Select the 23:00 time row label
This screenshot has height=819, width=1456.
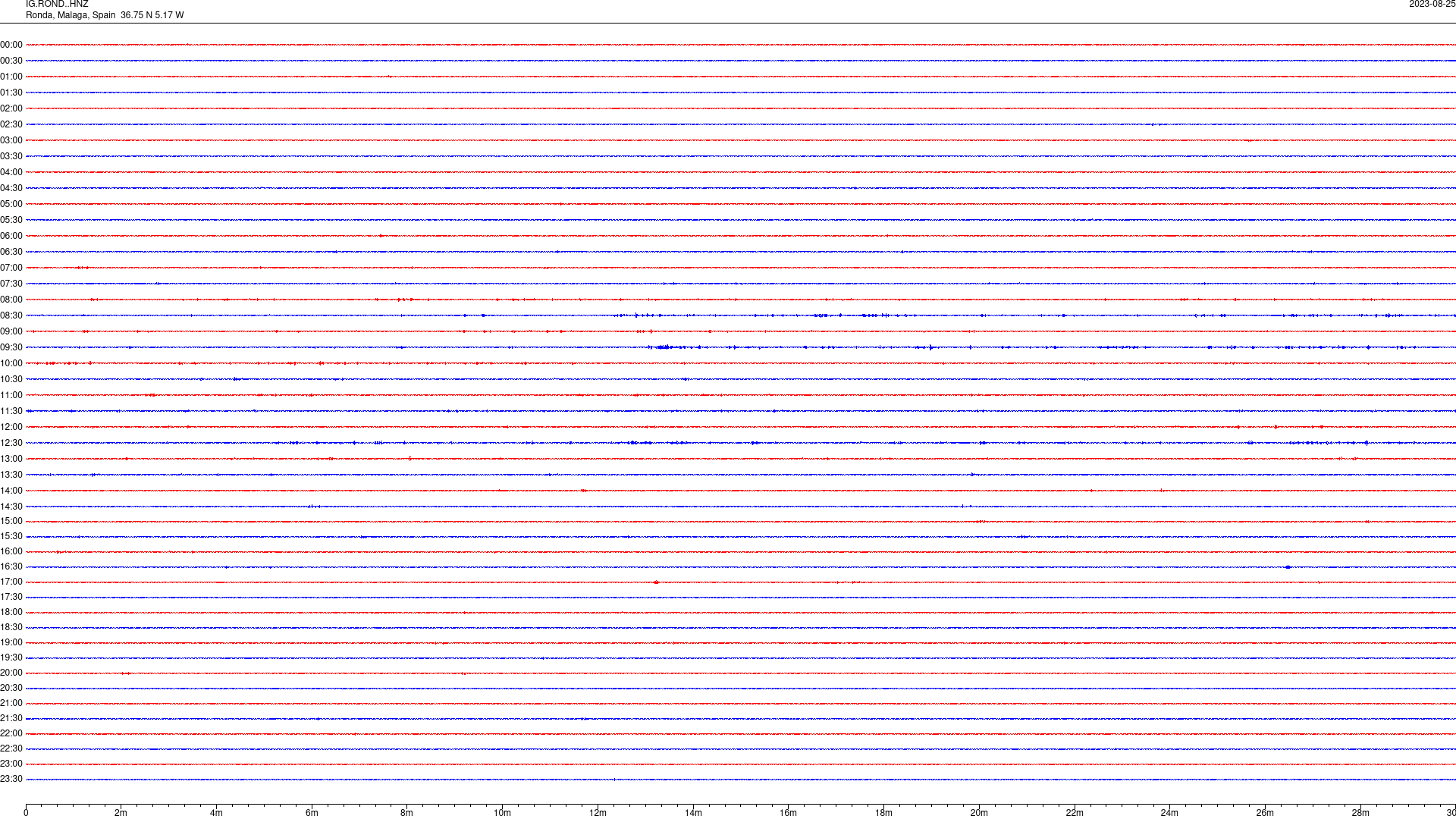[x=11, y=764]
